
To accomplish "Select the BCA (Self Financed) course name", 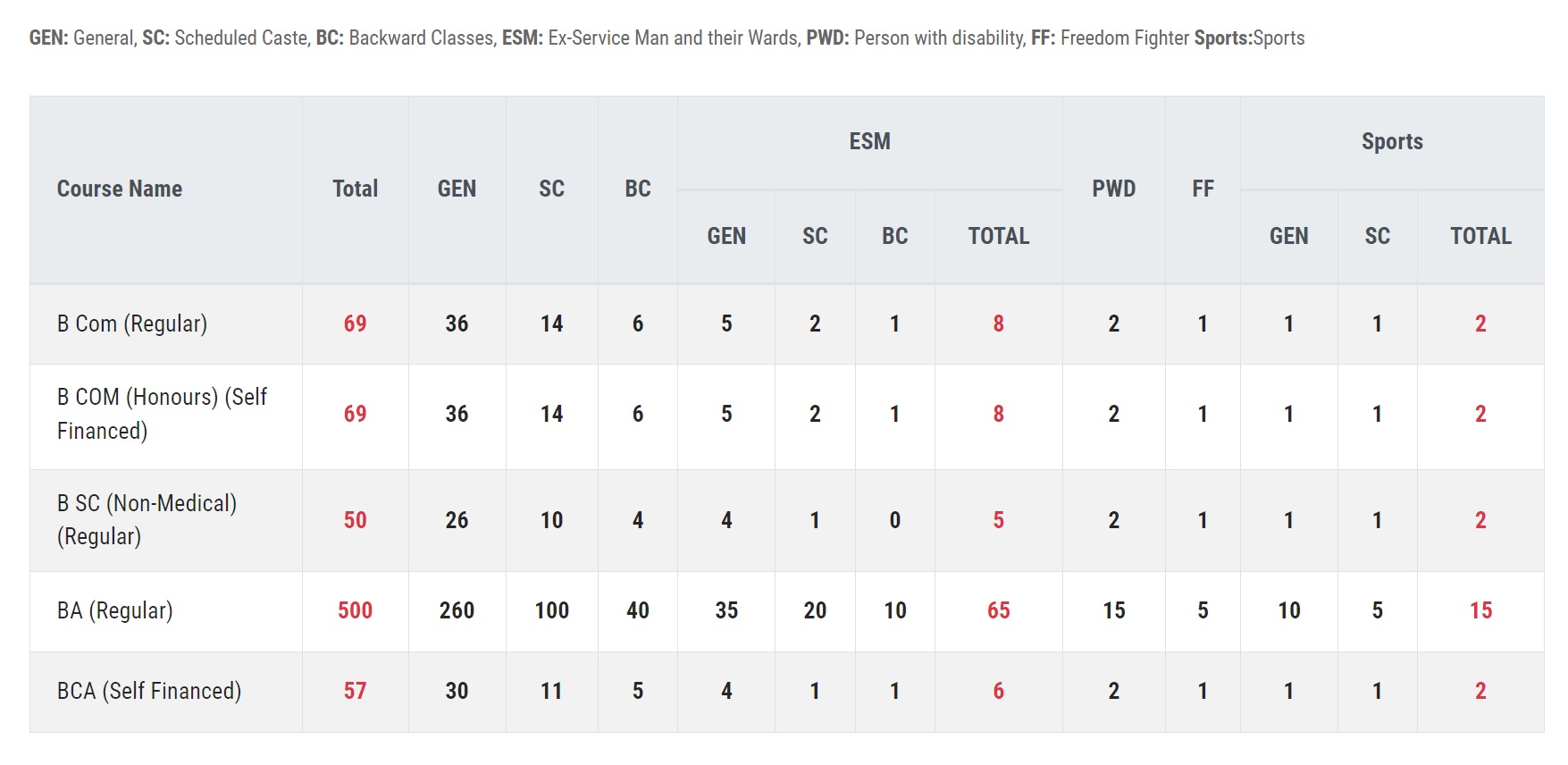I will point(149,691).
